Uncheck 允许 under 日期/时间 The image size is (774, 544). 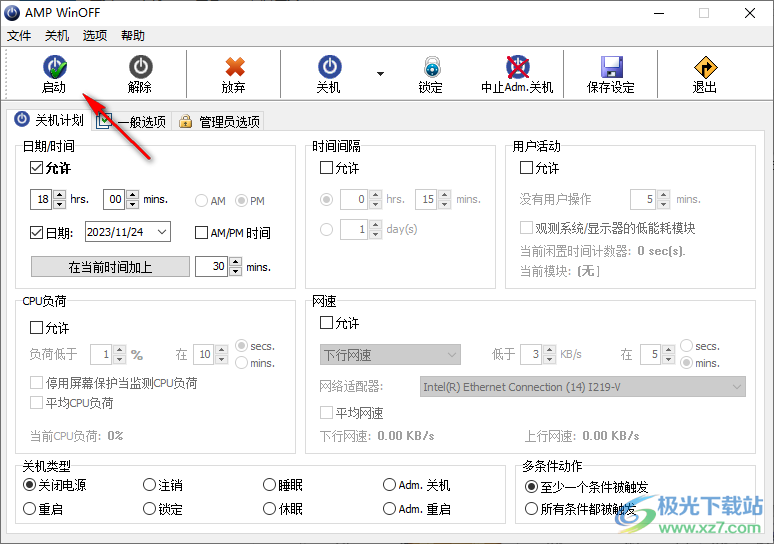coord(37,168)
